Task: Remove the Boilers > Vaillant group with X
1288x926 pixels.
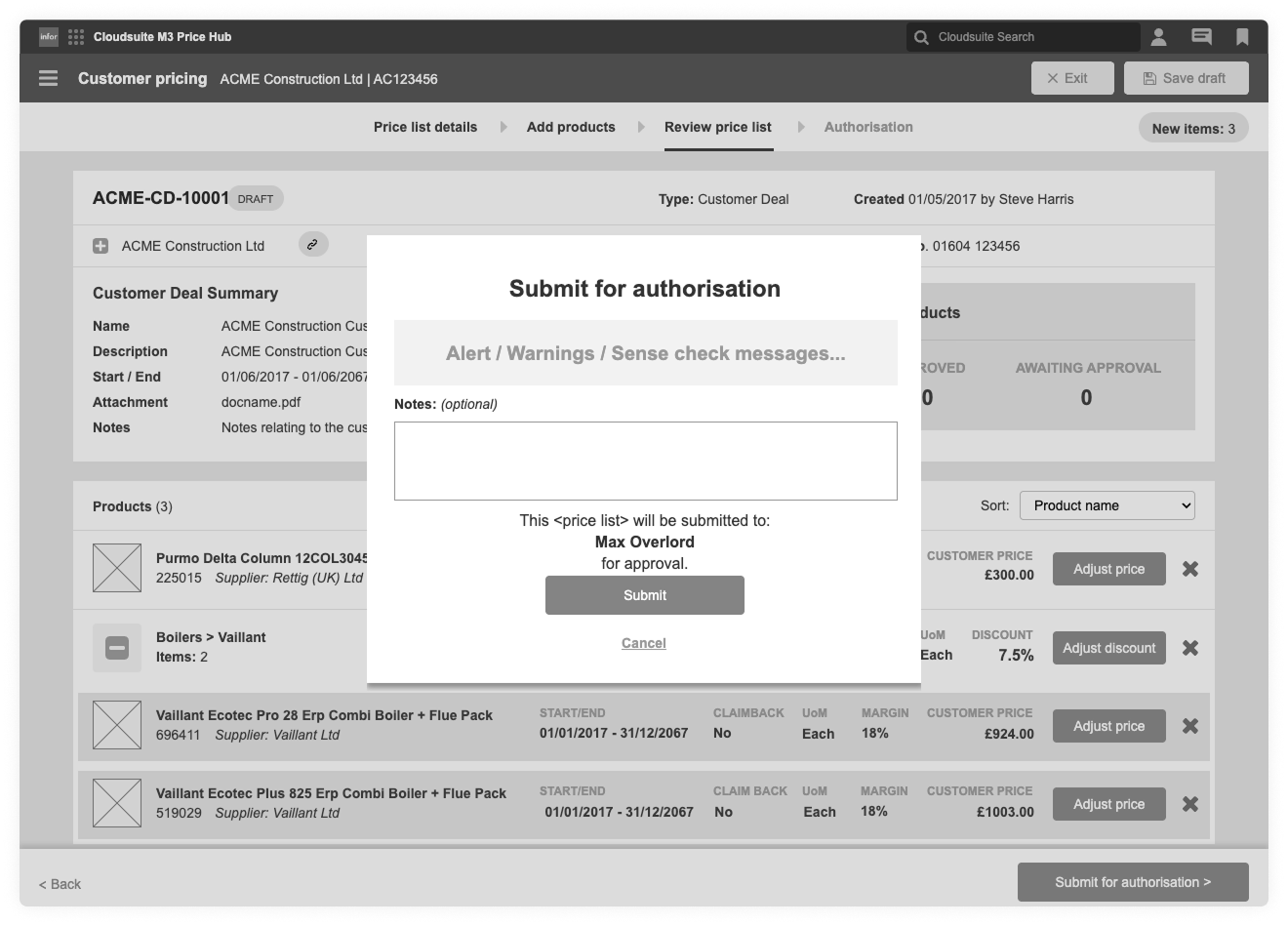Action: [x=1190, y=648]
